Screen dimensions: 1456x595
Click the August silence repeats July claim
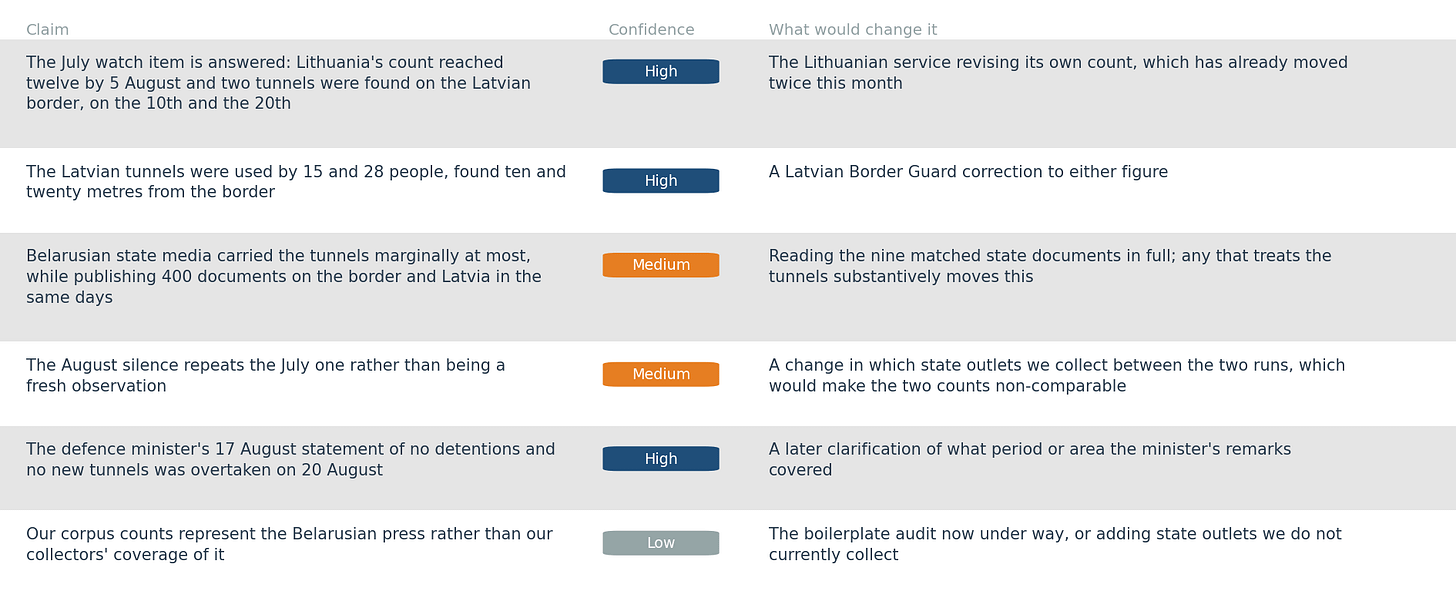point(266,376)
